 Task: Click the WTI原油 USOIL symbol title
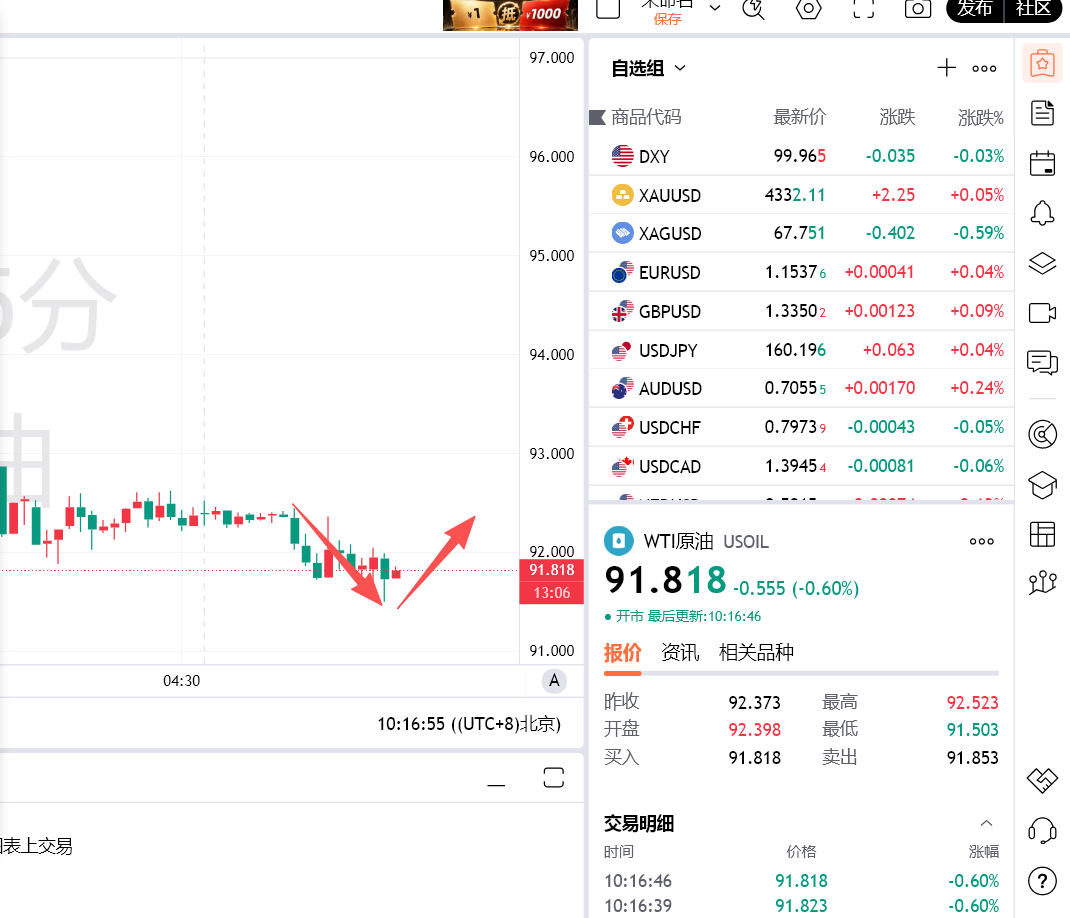[x=706, y=541]
